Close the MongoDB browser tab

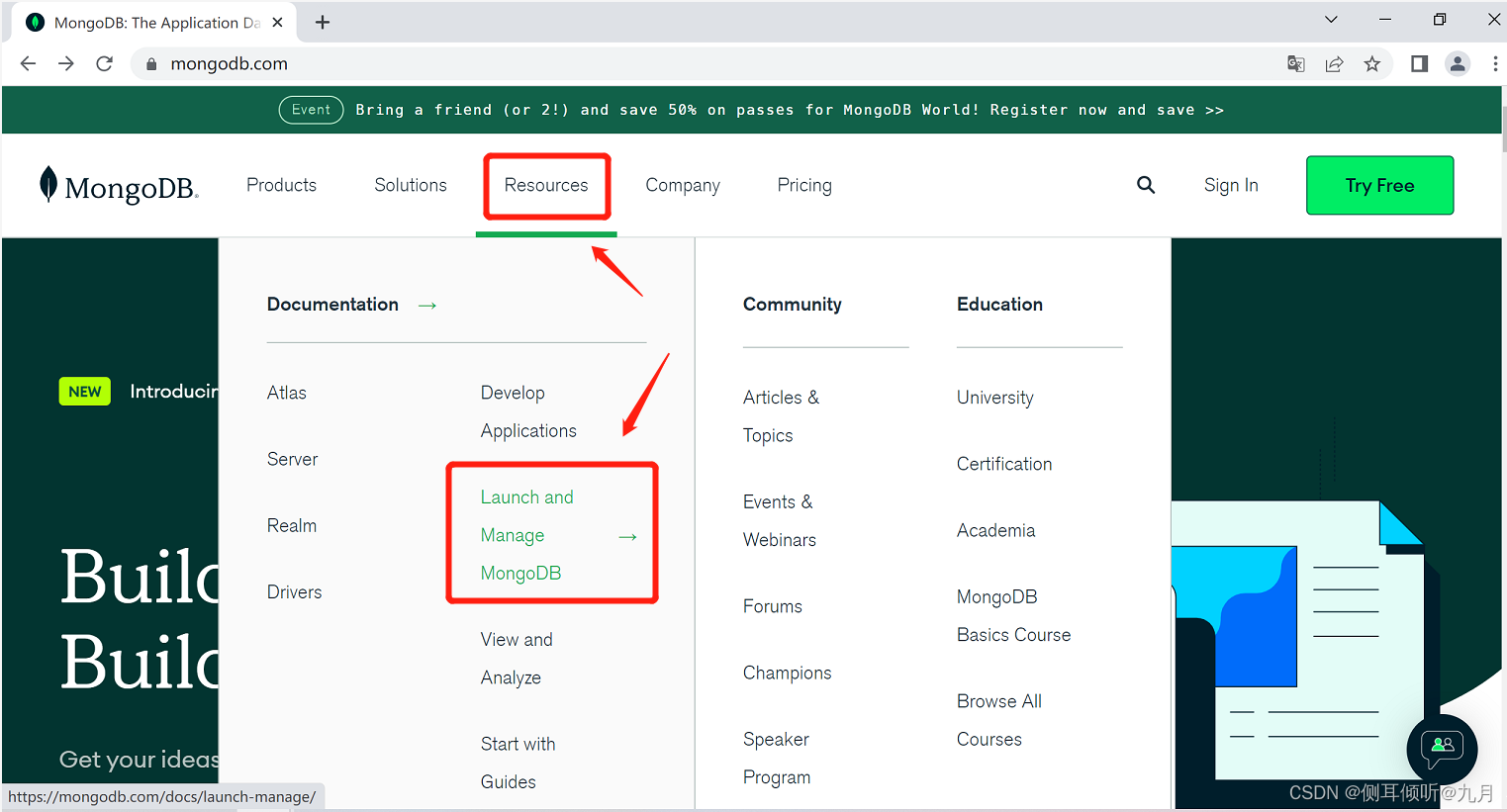click(277, 22)
